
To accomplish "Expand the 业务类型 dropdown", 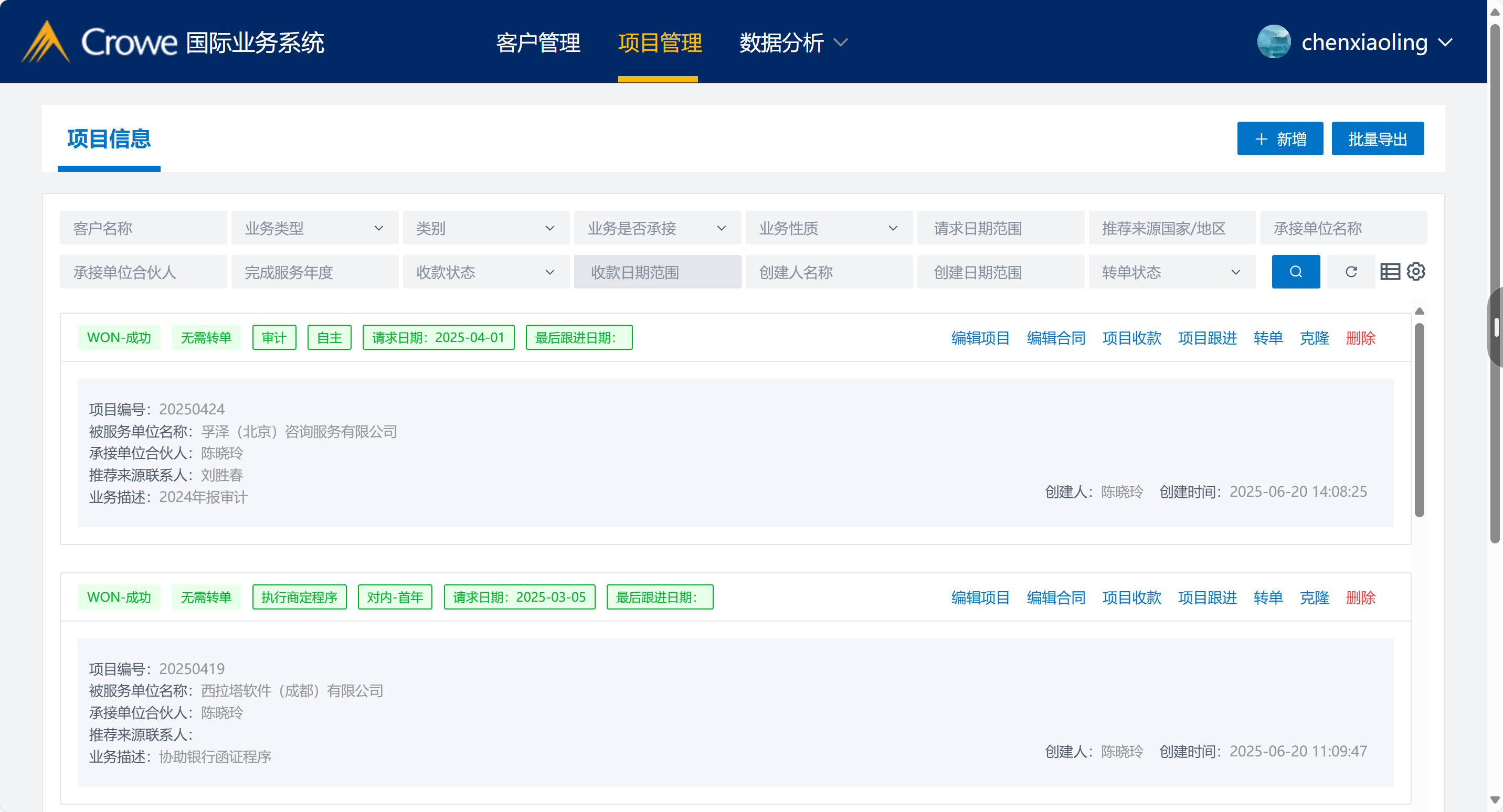I will (314, 228).
